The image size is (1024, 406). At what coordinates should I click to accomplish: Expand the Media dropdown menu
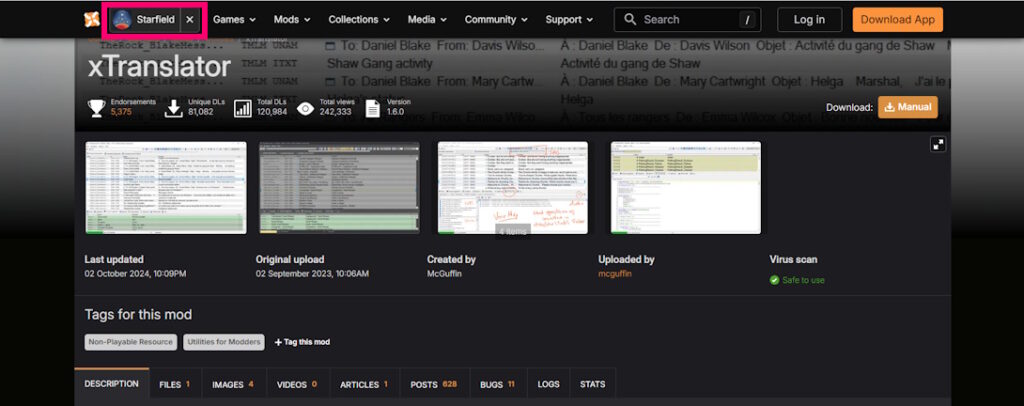coord(427,20)
